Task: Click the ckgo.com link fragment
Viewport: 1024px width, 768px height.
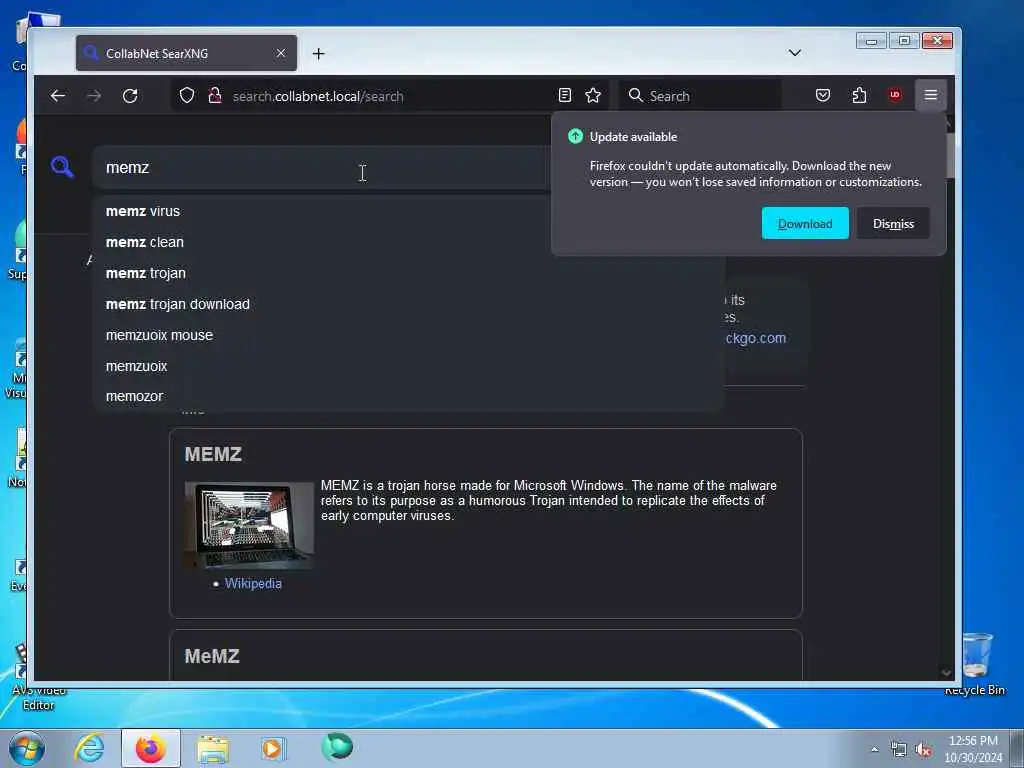Action: [756, 338]
